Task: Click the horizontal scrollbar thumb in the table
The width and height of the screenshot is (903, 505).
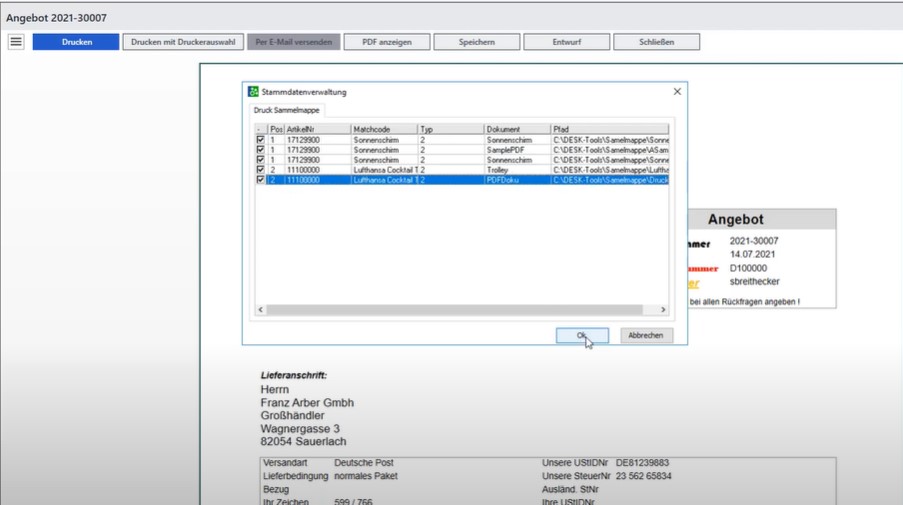Action: (454, 310)
